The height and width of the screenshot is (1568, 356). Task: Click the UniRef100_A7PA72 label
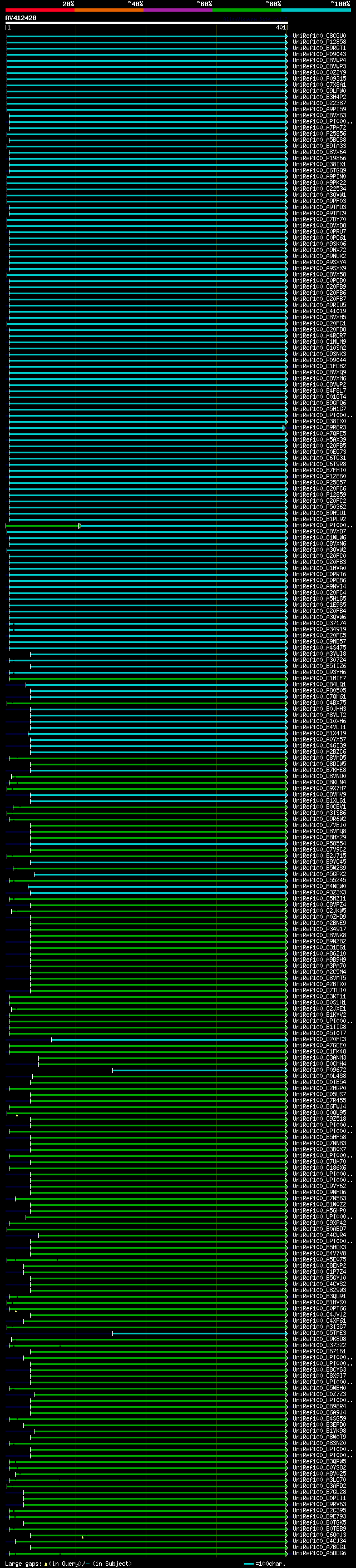click(319, 128)
